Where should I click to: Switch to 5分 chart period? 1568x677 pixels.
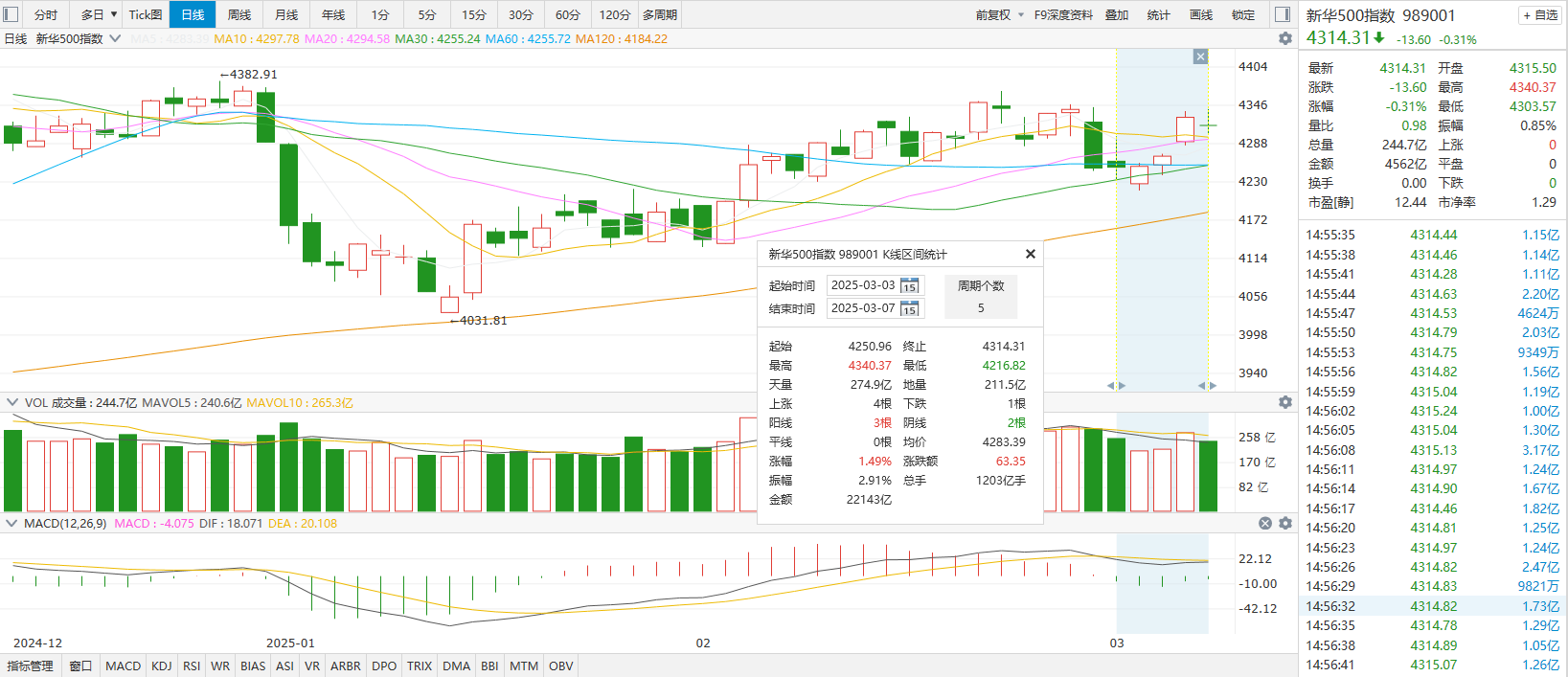tap(427, 14)
